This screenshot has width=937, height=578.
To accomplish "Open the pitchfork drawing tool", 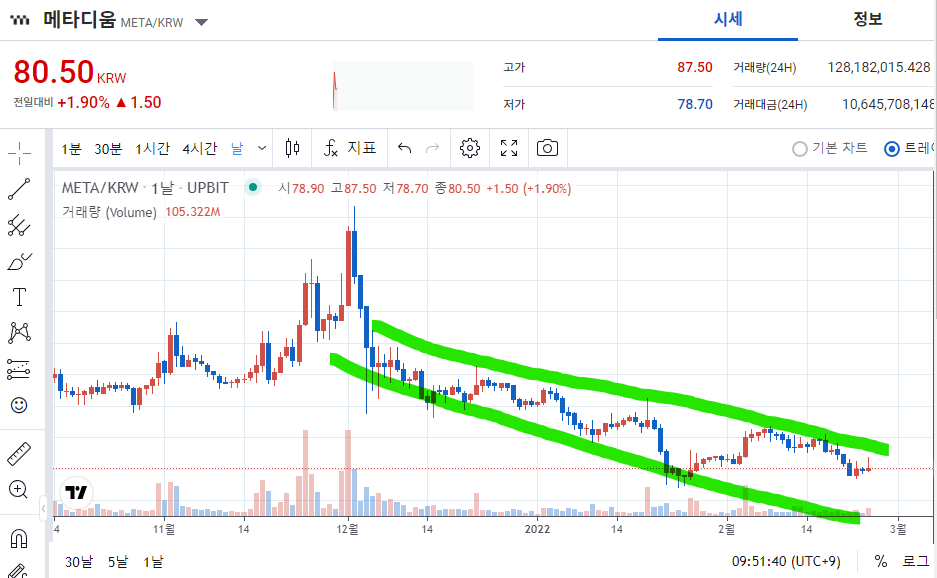I will click(x=19, y=225).
